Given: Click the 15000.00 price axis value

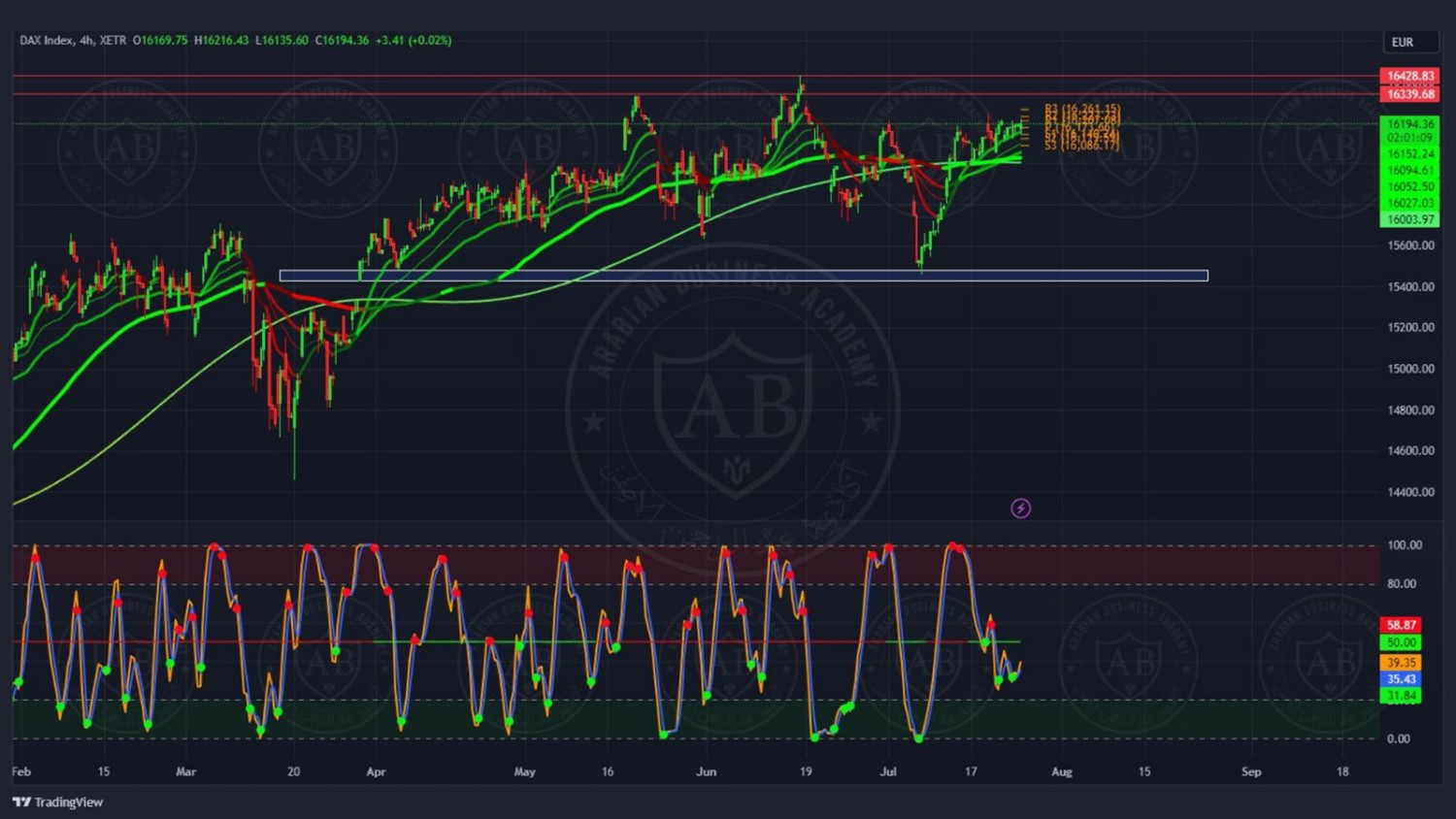Looking at the screenshot, I should coord(1410,369).
